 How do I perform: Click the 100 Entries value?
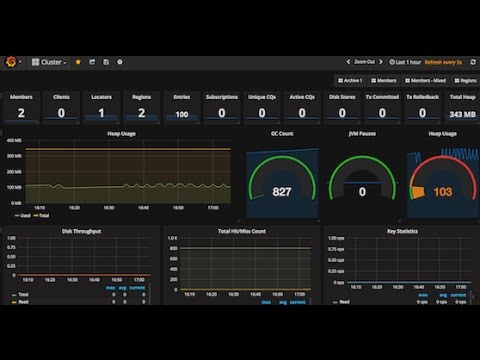click(182, 114)
